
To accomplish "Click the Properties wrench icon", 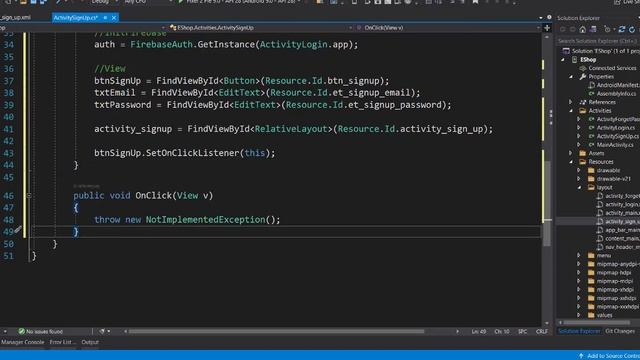I will pos(583,77).
